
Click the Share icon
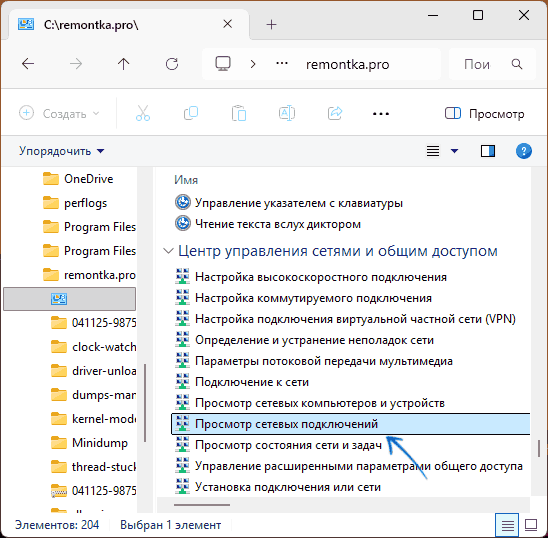335,114
